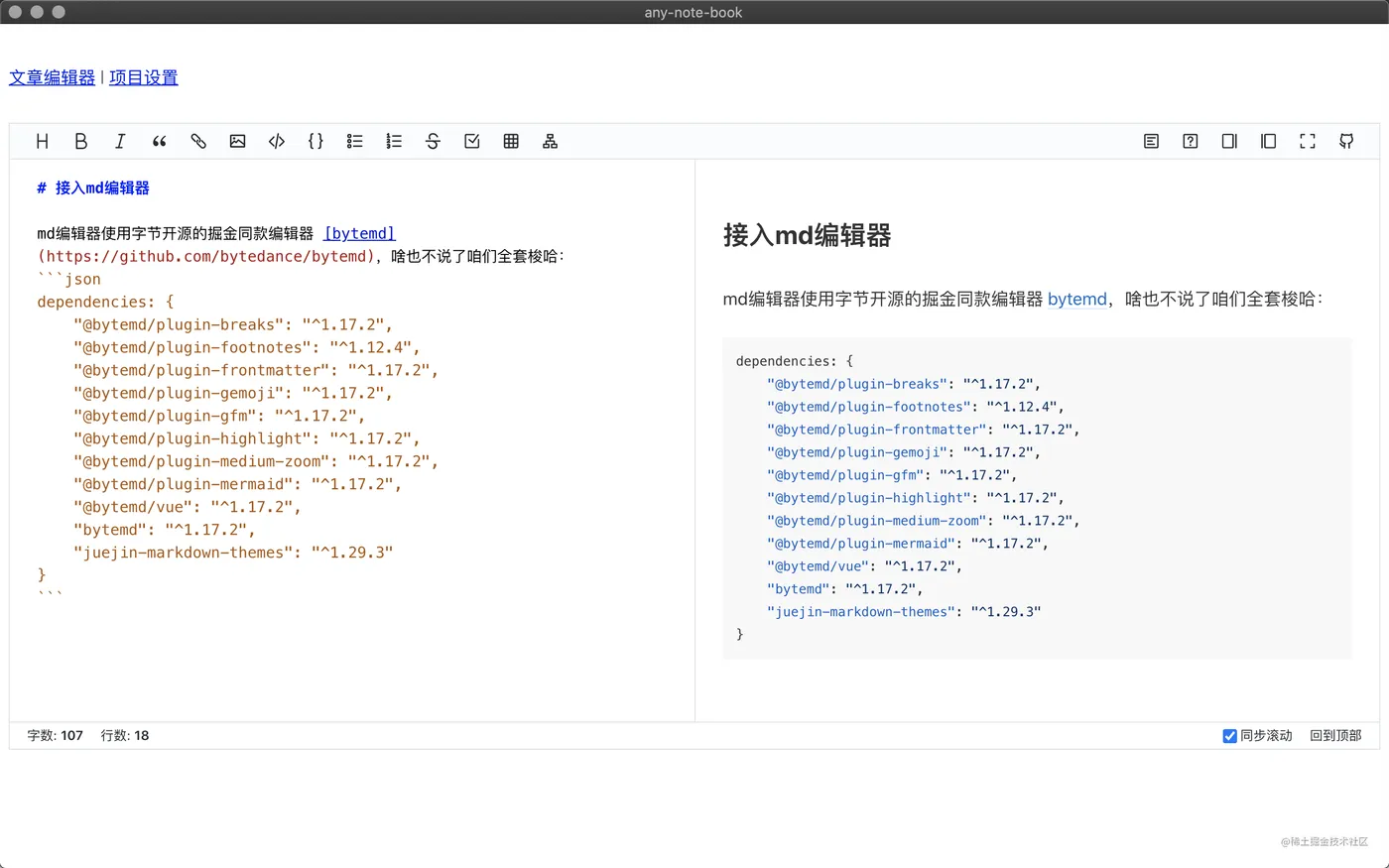The height and width of the screenshot is (868, 1389).
Task: Toggle bold formatting
Action: click(81, 141)
